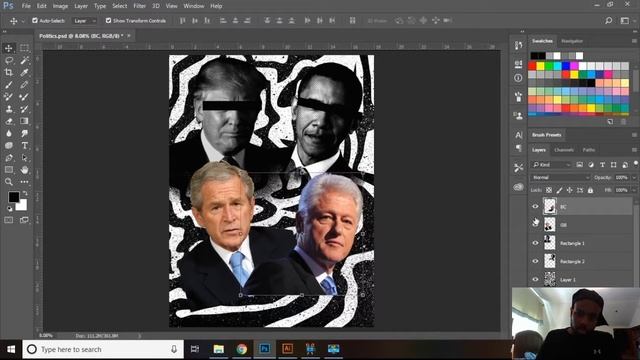Reset default foreground and background colors
Image resolution: width=640 pixels, height=360 pixels.
coord(9,209)
